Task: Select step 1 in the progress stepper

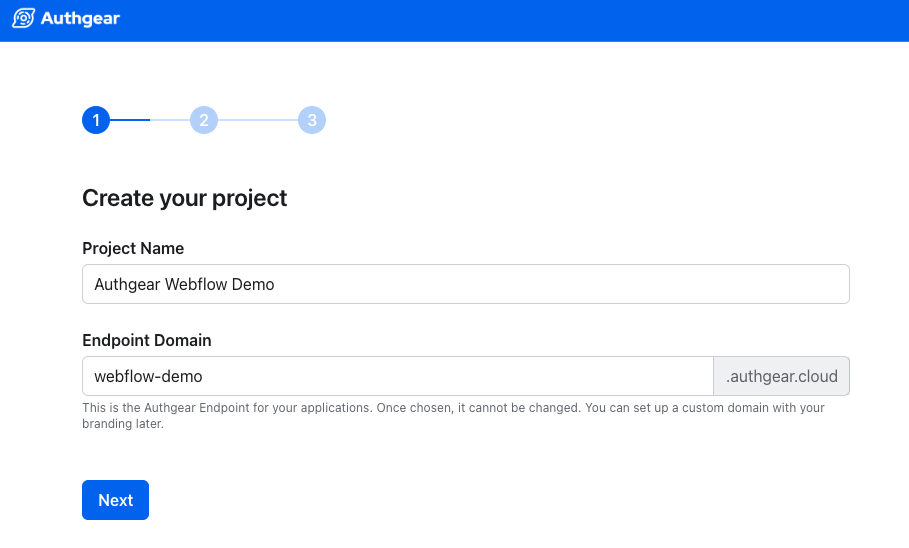Action: click(96, 120)
